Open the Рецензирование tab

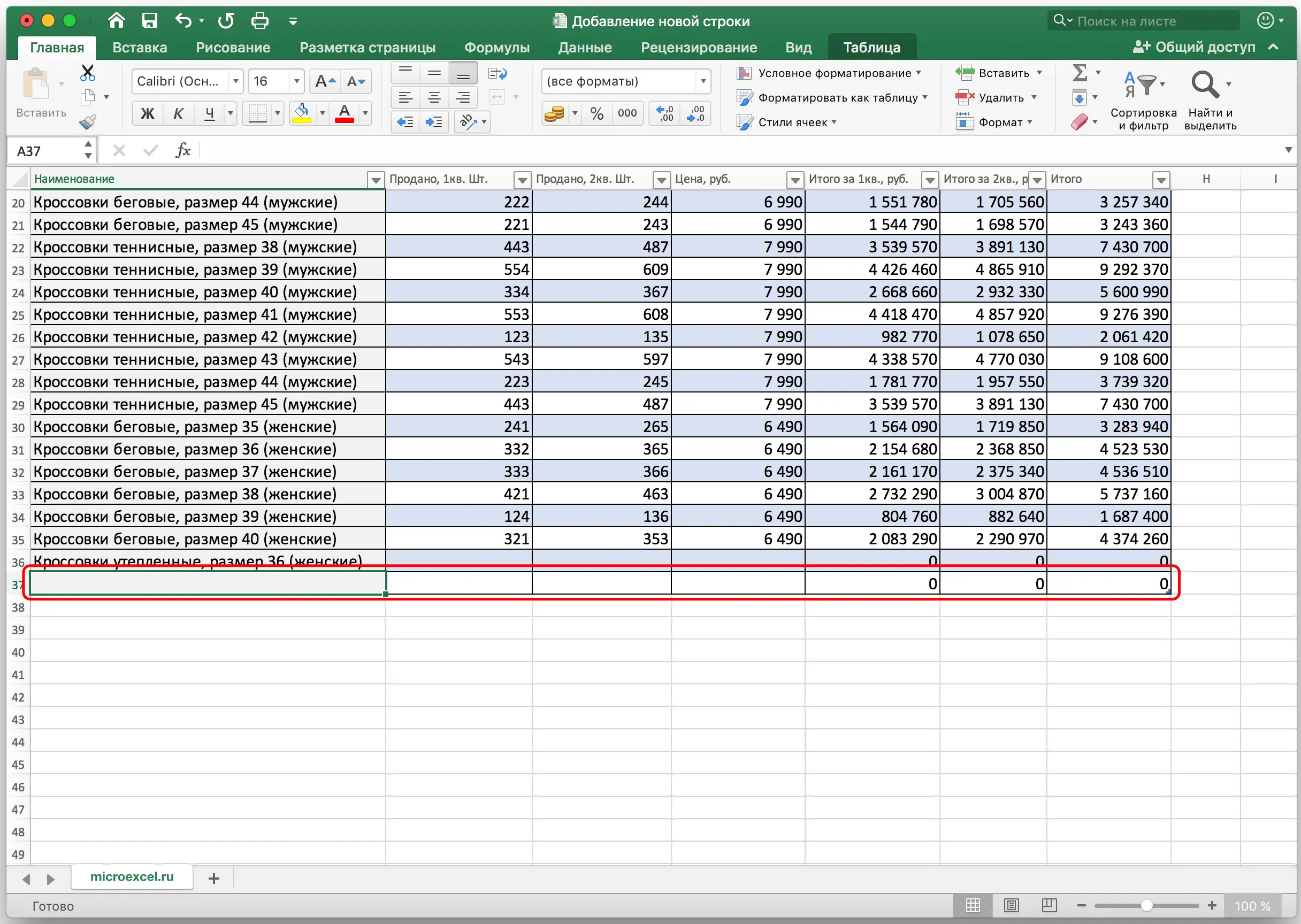click(x=699, y=47)
